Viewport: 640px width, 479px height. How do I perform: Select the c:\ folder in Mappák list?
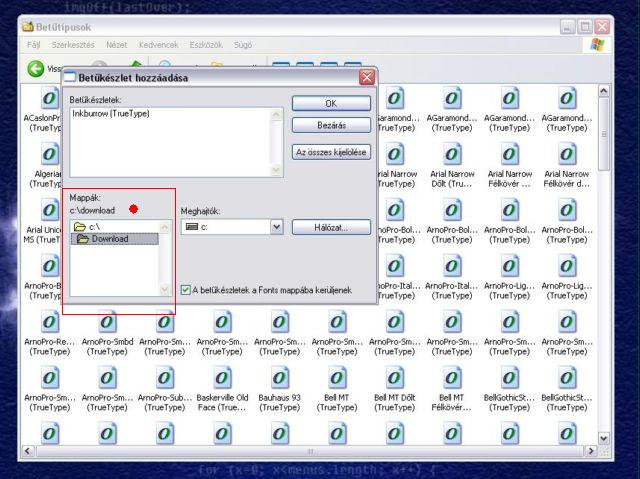94,227
